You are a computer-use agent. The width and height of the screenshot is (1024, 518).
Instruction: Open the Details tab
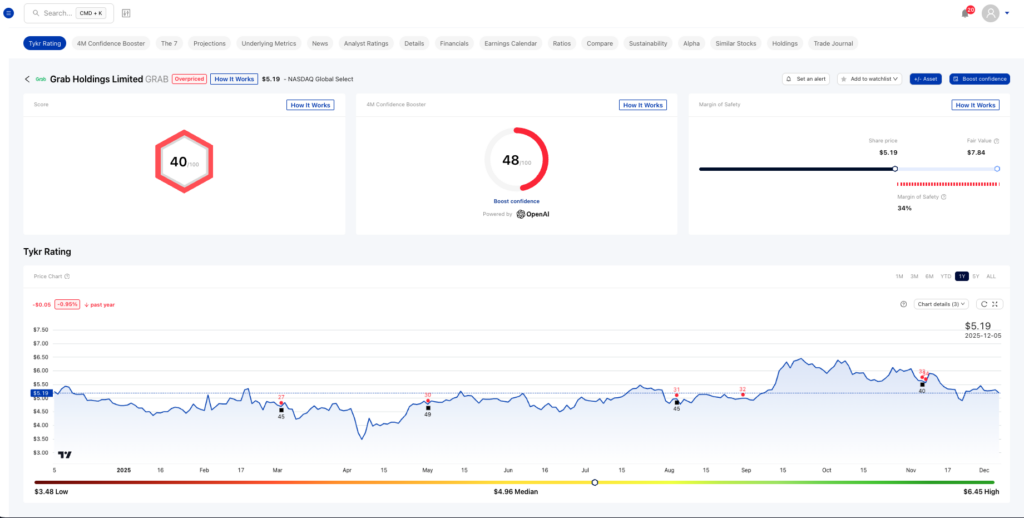414,43
